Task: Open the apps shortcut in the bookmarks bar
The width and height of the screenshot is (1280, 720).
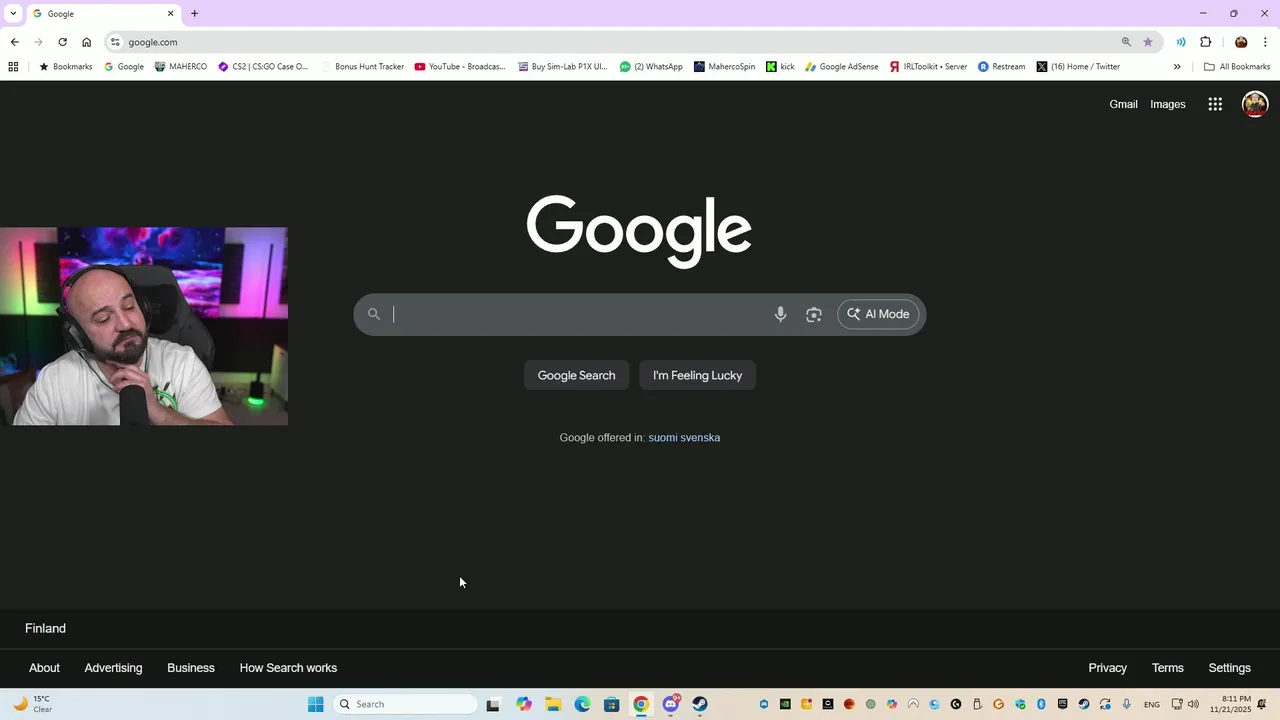Action: tap(13, 67)
